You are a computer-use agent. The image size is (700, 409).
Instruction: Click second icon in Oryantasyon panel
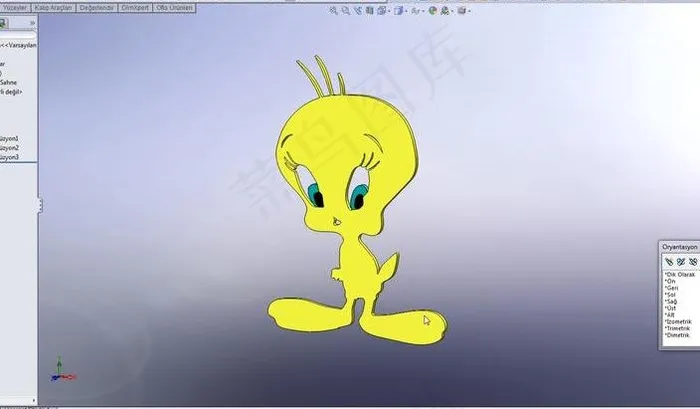pos(680,260)
